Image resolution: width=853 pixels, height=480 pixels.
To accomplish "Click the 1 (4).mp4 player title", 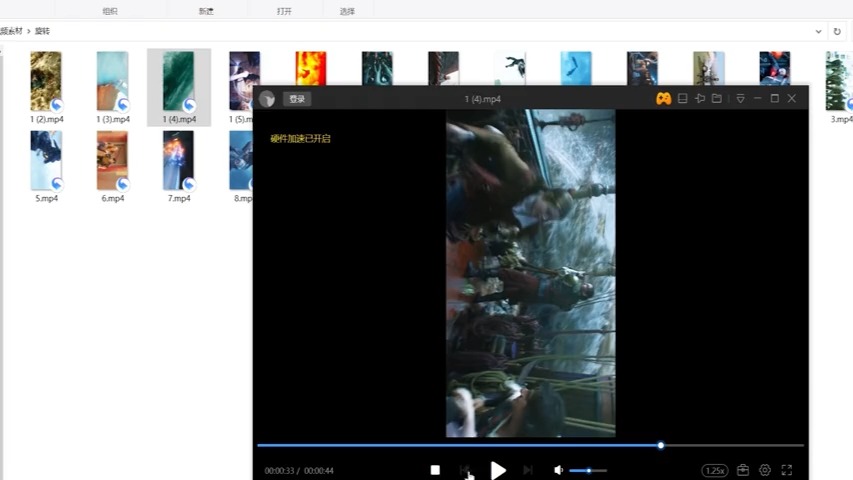I will coord(483,99).
